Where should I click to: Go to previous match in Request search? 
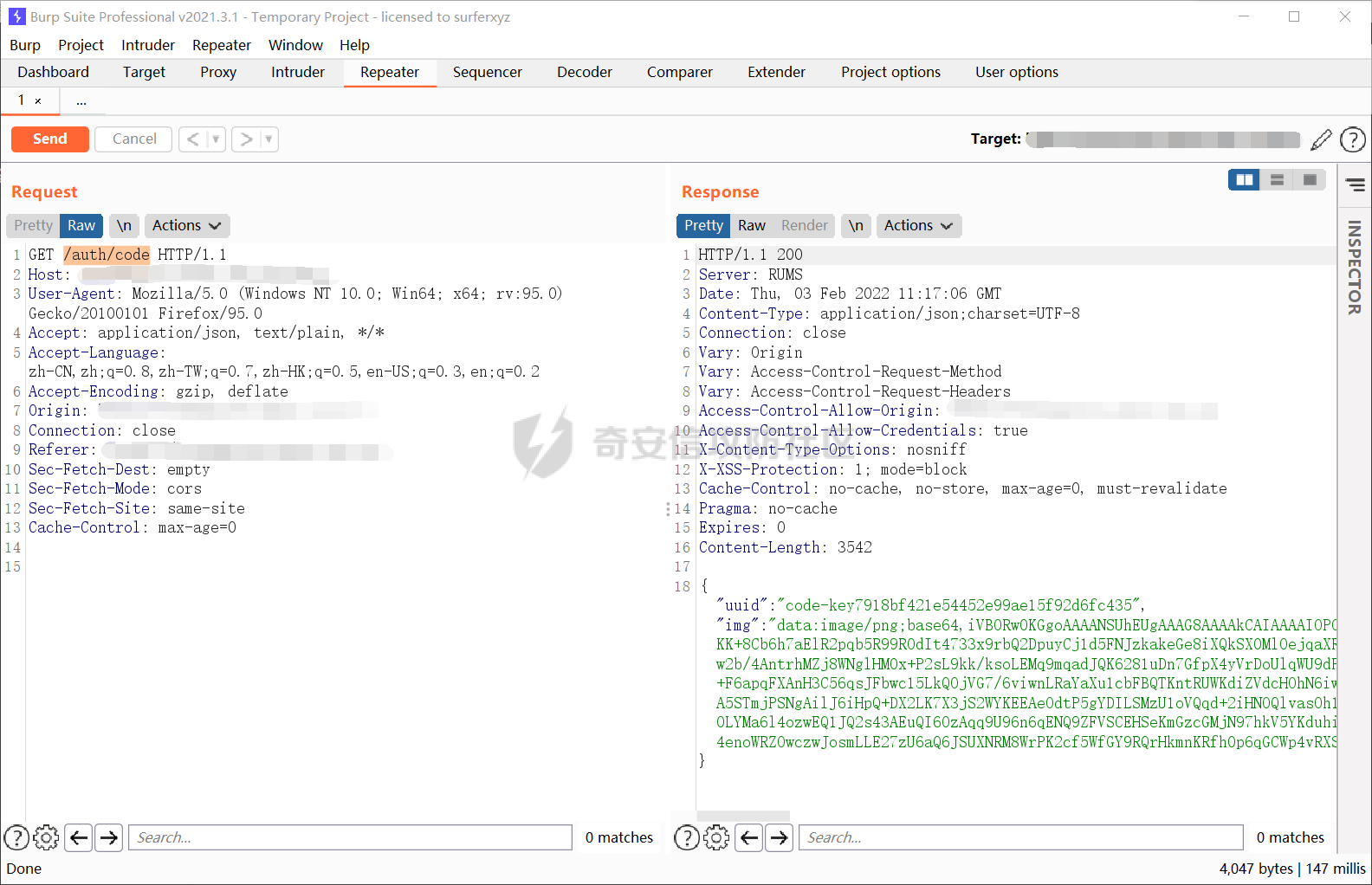[x=79, y=837]
